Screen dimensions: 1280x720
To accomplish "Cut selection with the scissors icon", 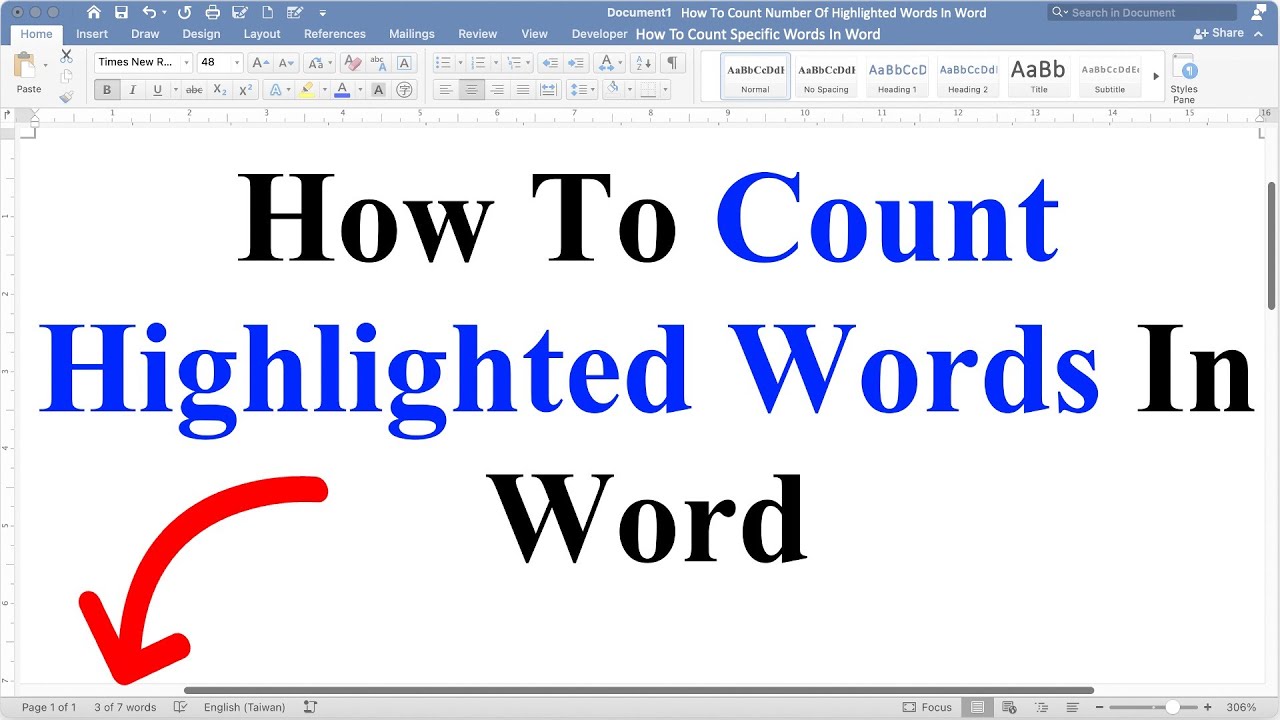I will point(66,56).
